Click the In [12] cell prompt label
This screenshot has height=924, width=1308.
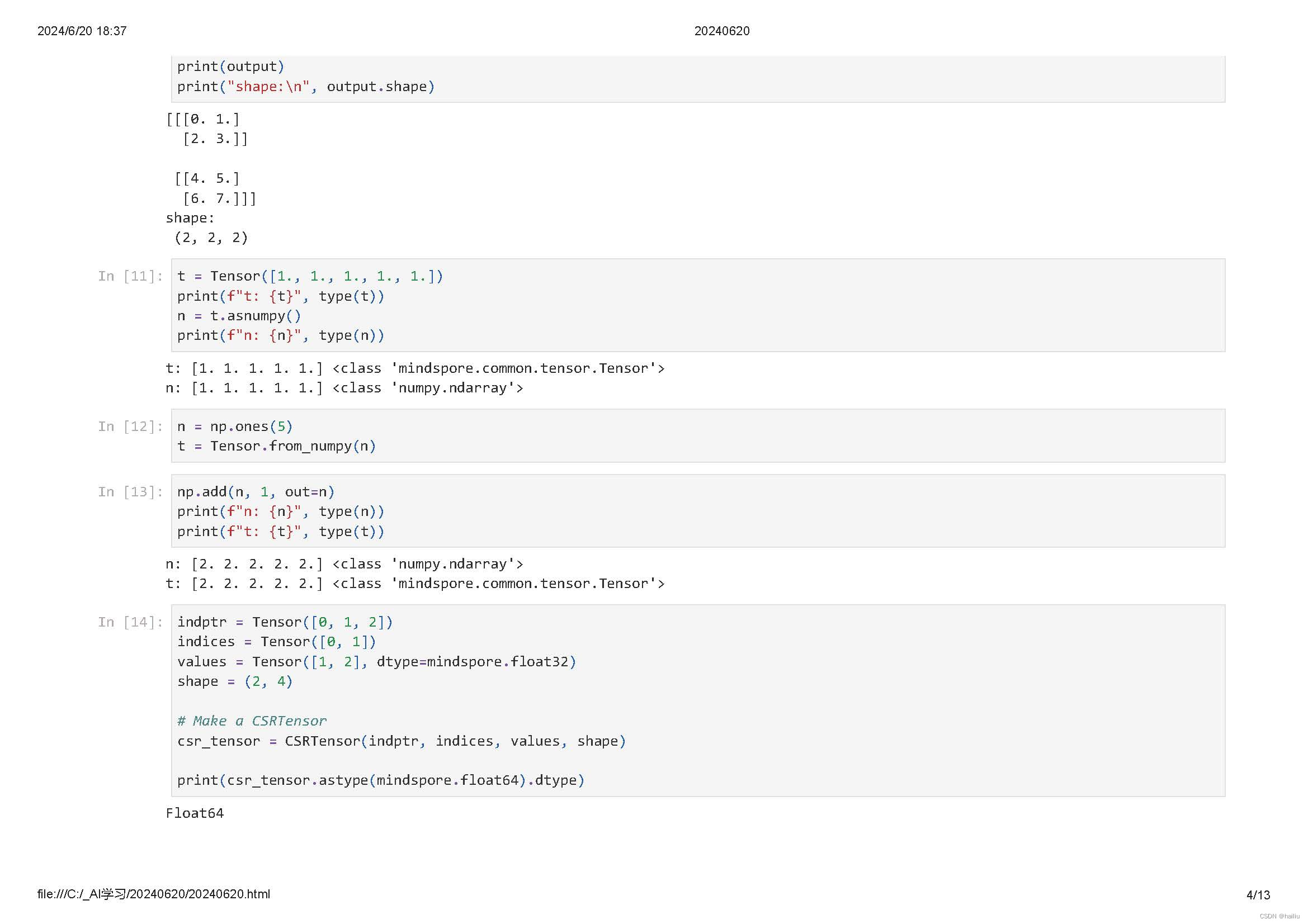click(130, 427)
